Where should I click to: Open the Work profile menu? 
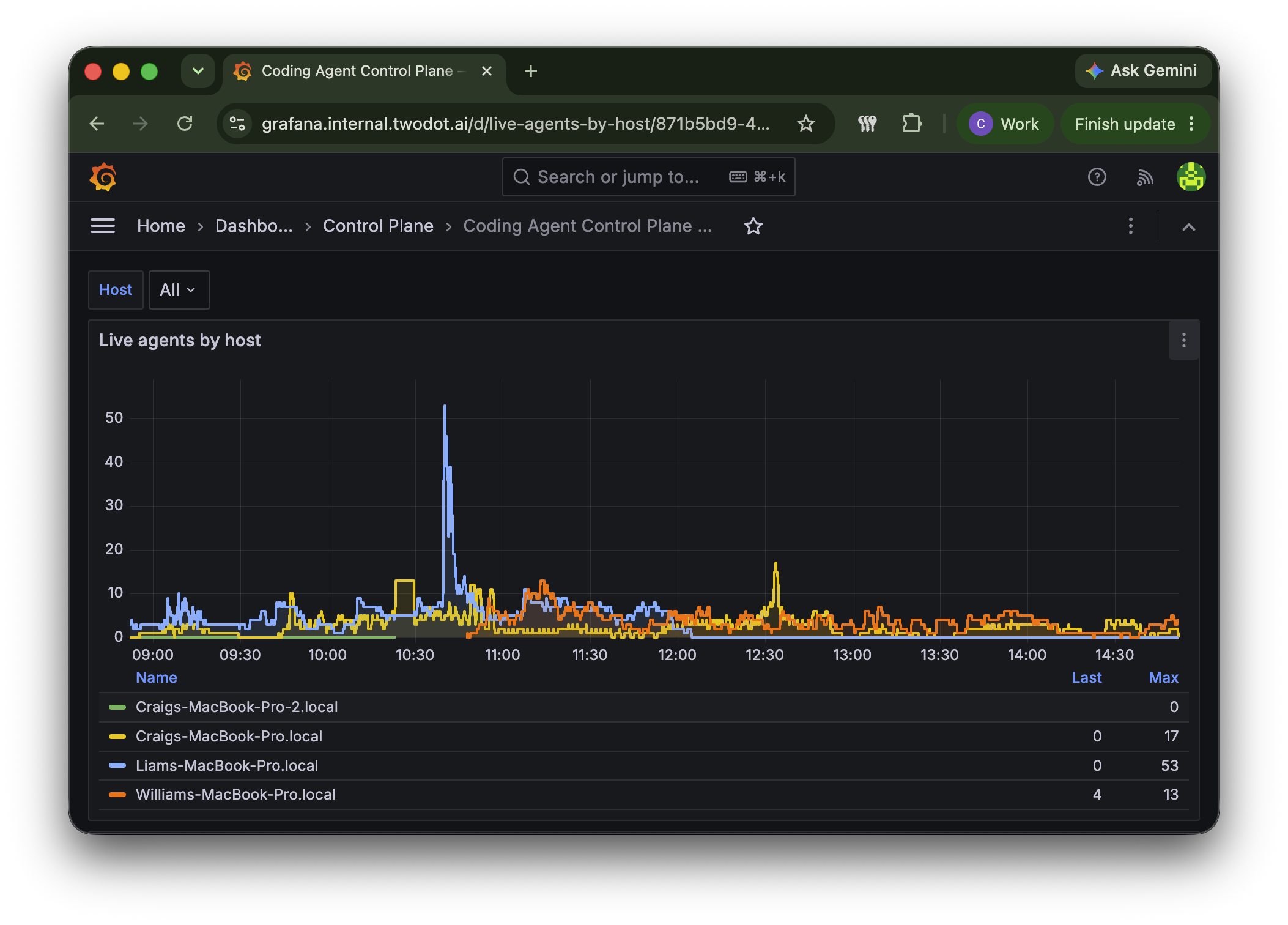(1005, 124)
